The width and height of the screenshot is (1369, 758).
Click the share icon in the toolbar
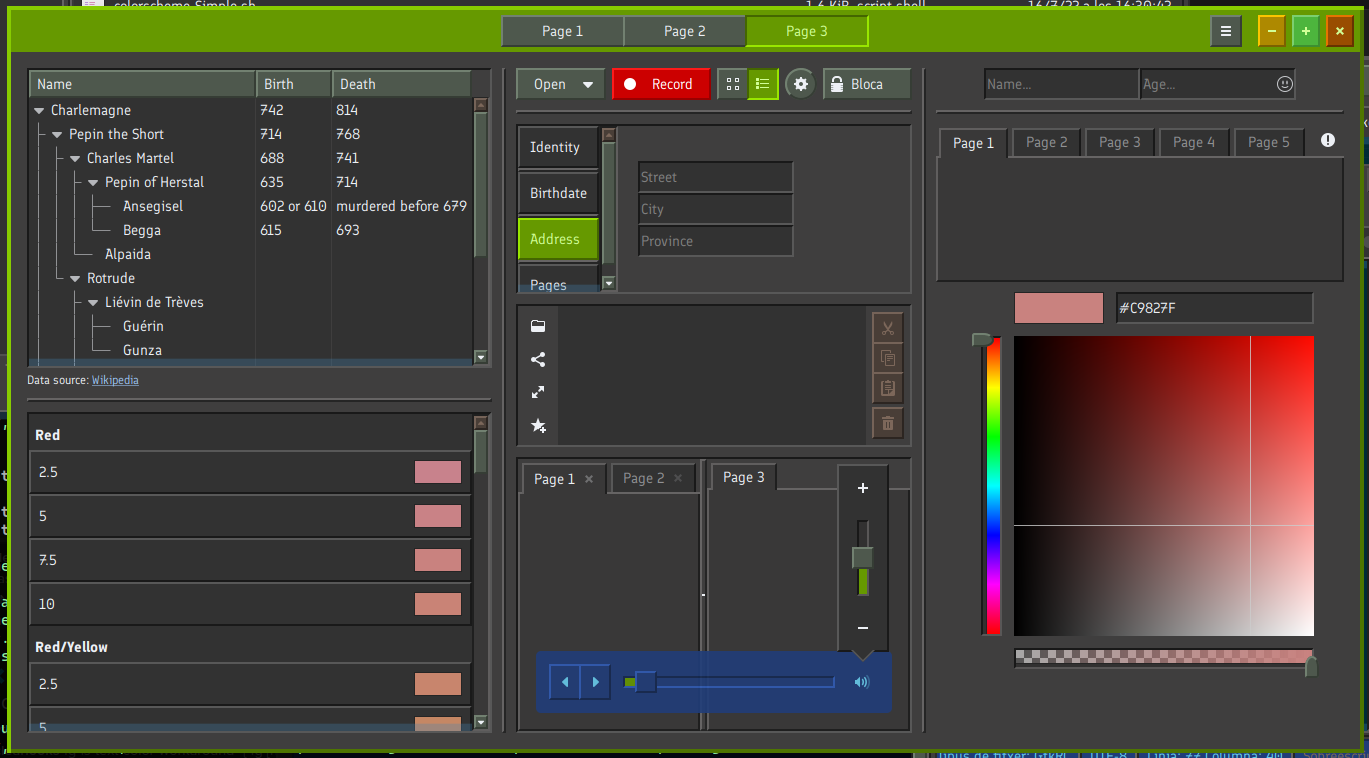[x=538, y=360]
